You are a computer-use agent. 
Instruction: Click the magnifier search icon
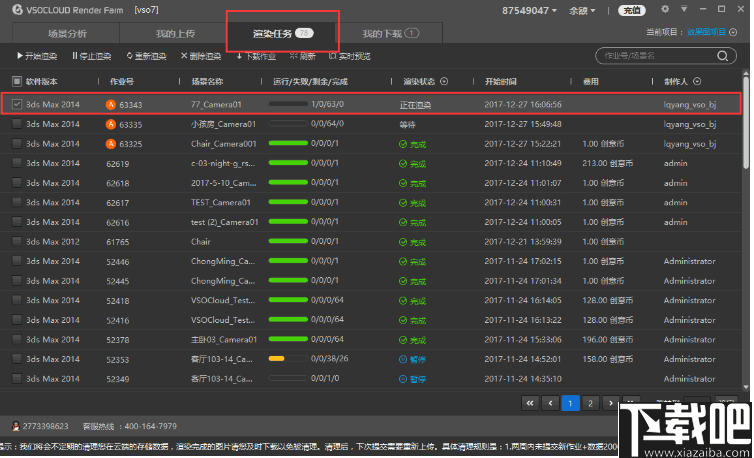point(722,56)
